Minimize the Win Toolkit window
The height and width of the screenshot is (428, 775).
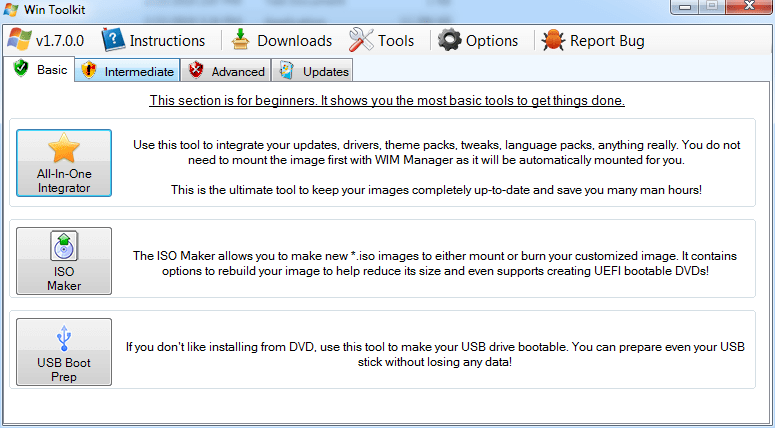click(x=685, y=6)
